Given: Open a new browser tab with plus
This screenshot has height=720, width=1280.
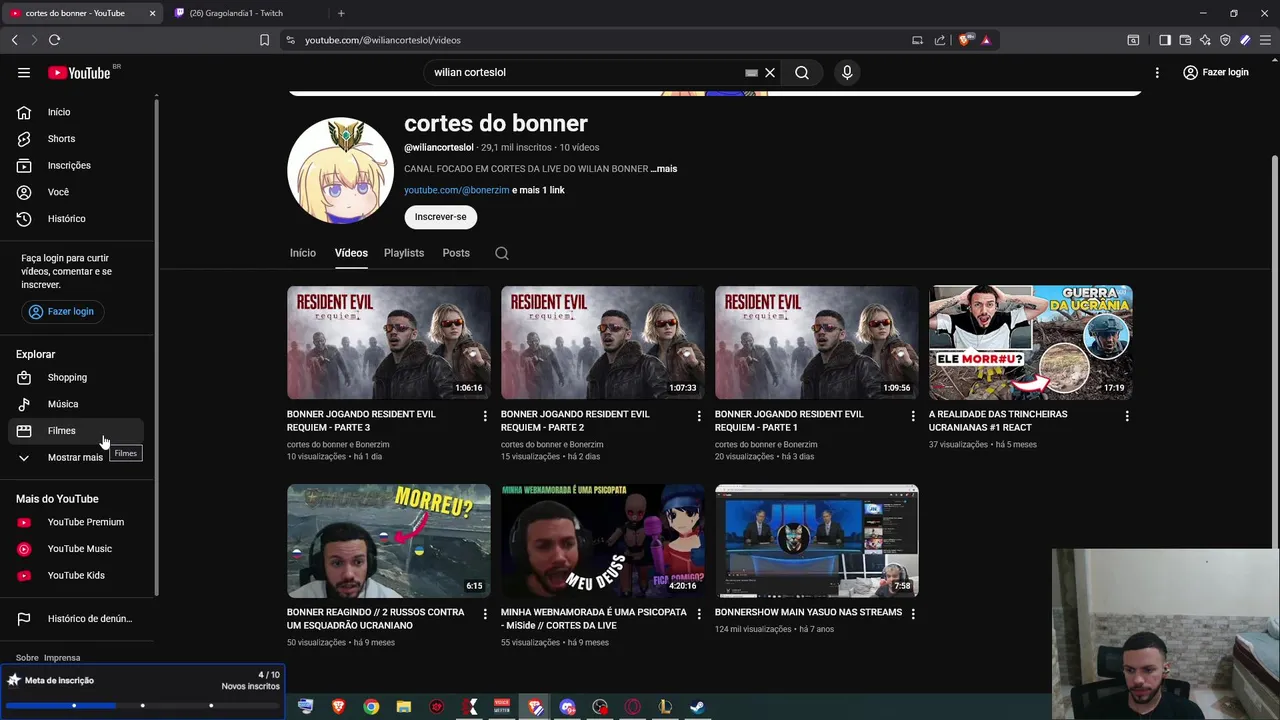Looking at the screenshot, I should click(341, 13).
